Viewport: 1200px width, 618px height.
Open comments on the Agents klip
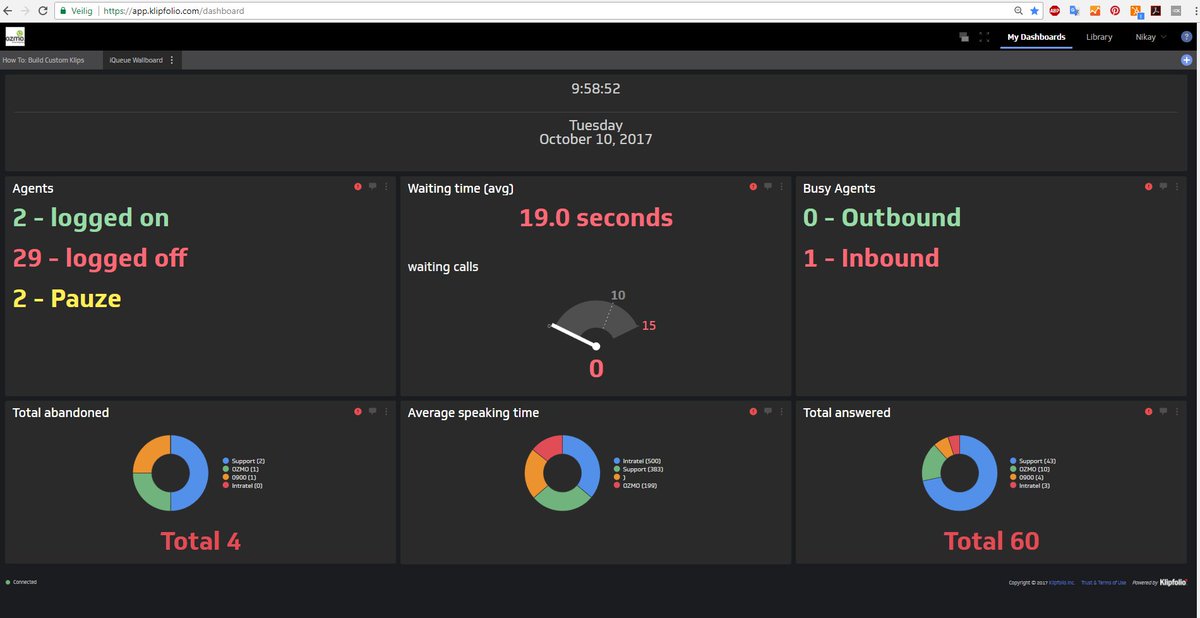tap(373, 186)
